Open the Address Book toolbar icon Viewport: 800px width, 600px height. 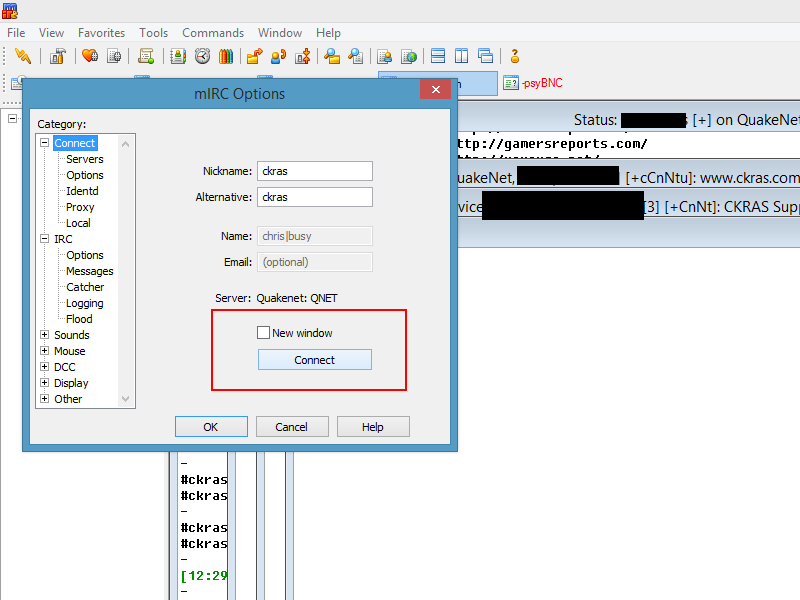[x=178, y=56]
